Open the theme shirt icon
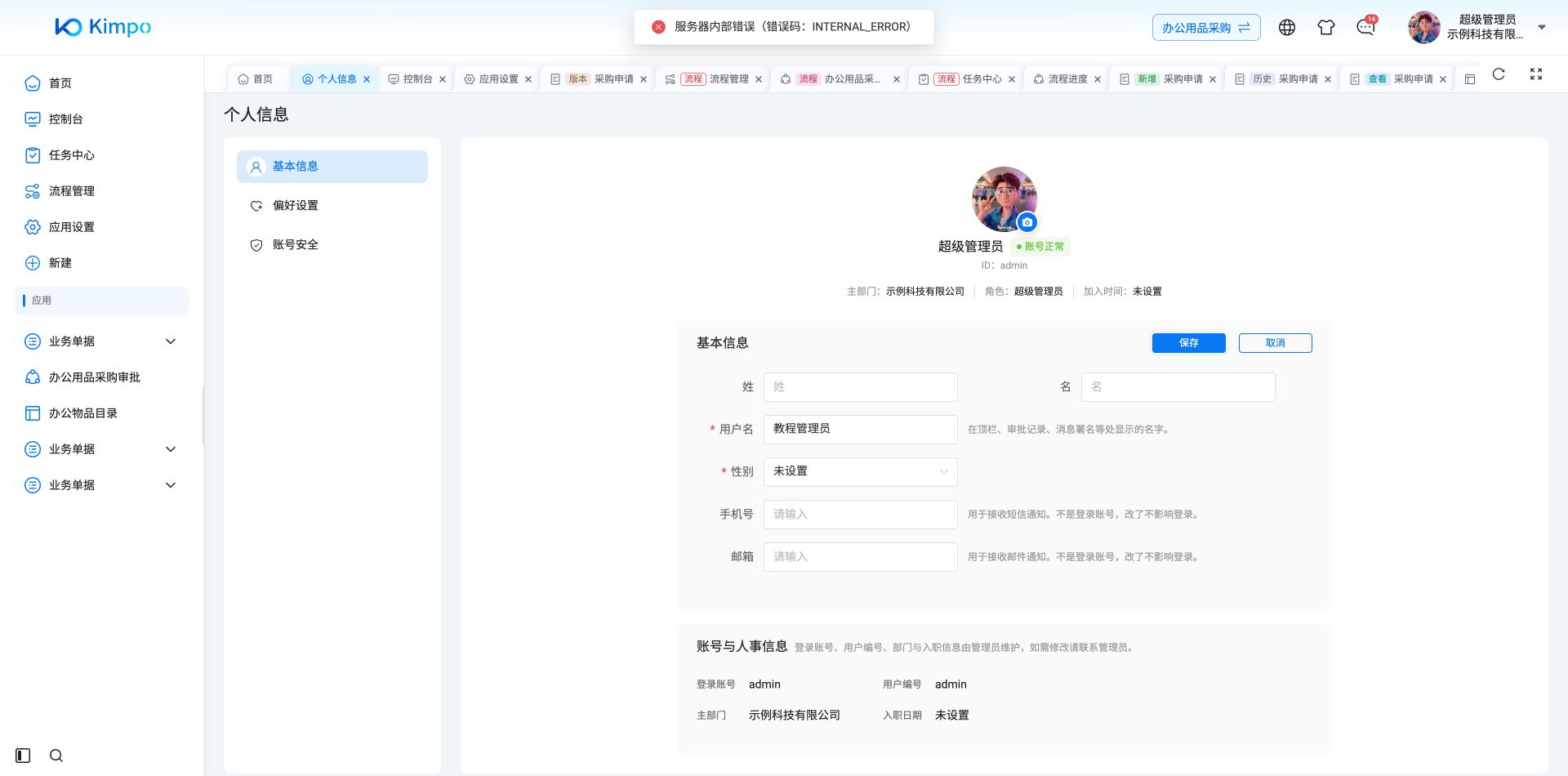 pyautogui.click(x=1326, y=28)
